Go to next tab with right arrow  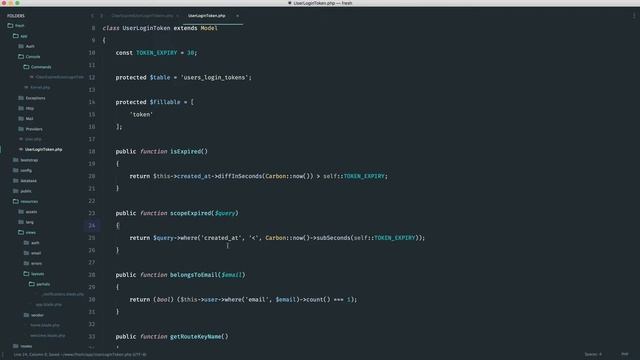[101, 16]
